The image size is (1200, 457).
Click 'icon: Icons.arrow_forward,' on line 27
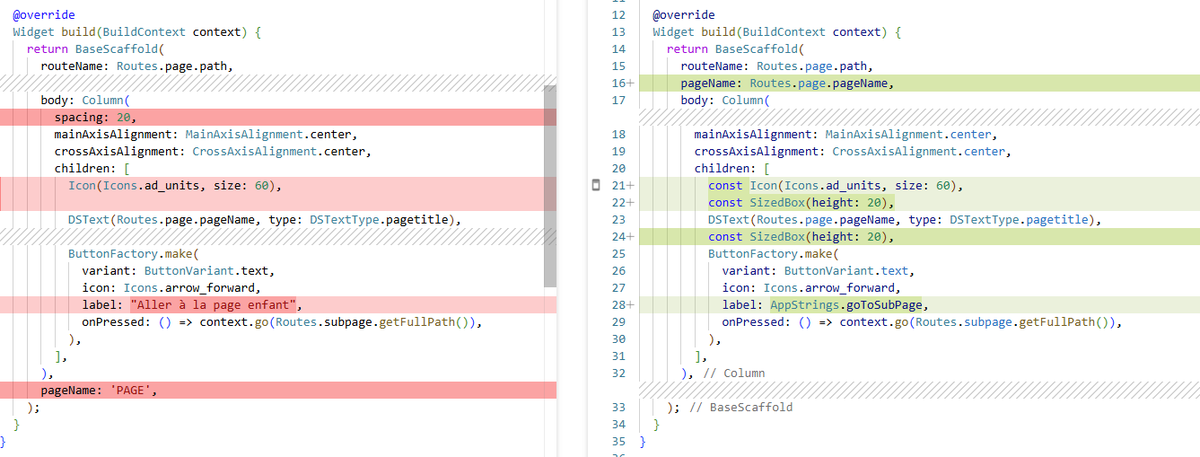(810, 288)
